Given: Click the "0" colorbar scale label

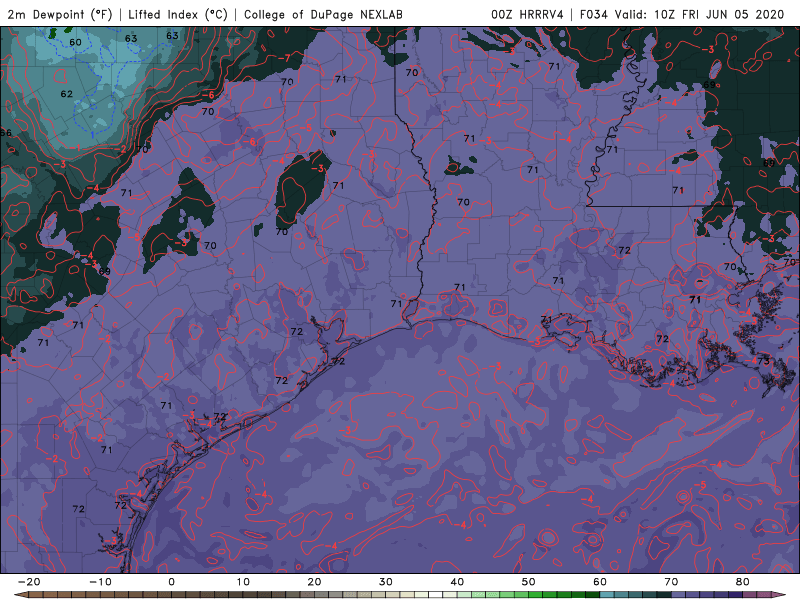Looking at the screenshot, I should pos(171,582).
